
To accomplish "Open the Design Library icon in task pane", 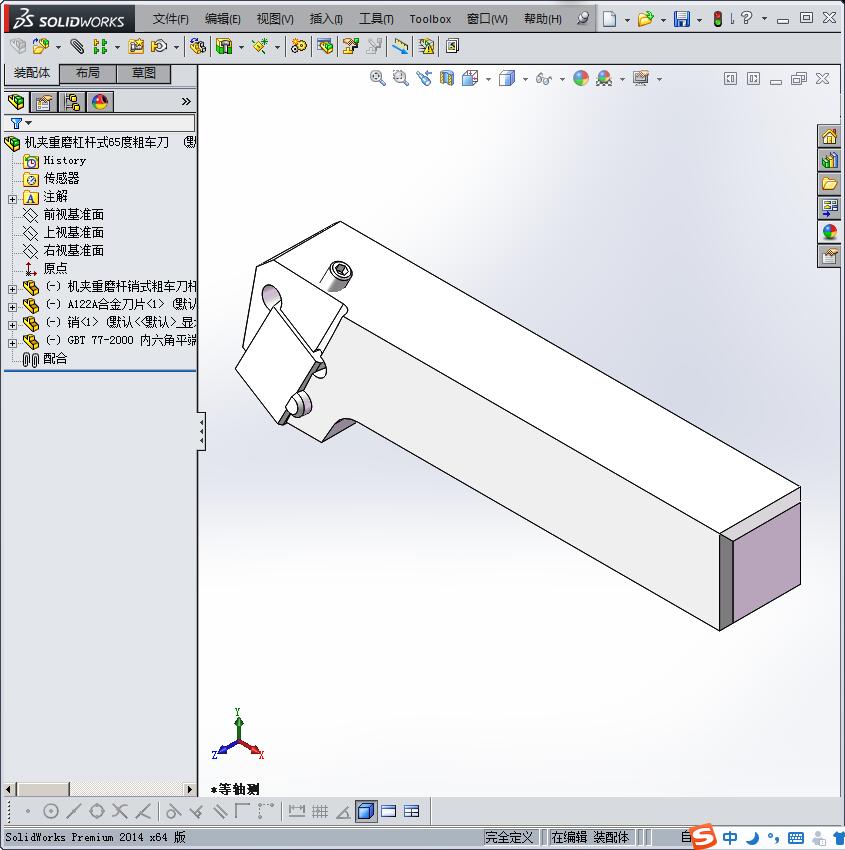I will 829,160.
